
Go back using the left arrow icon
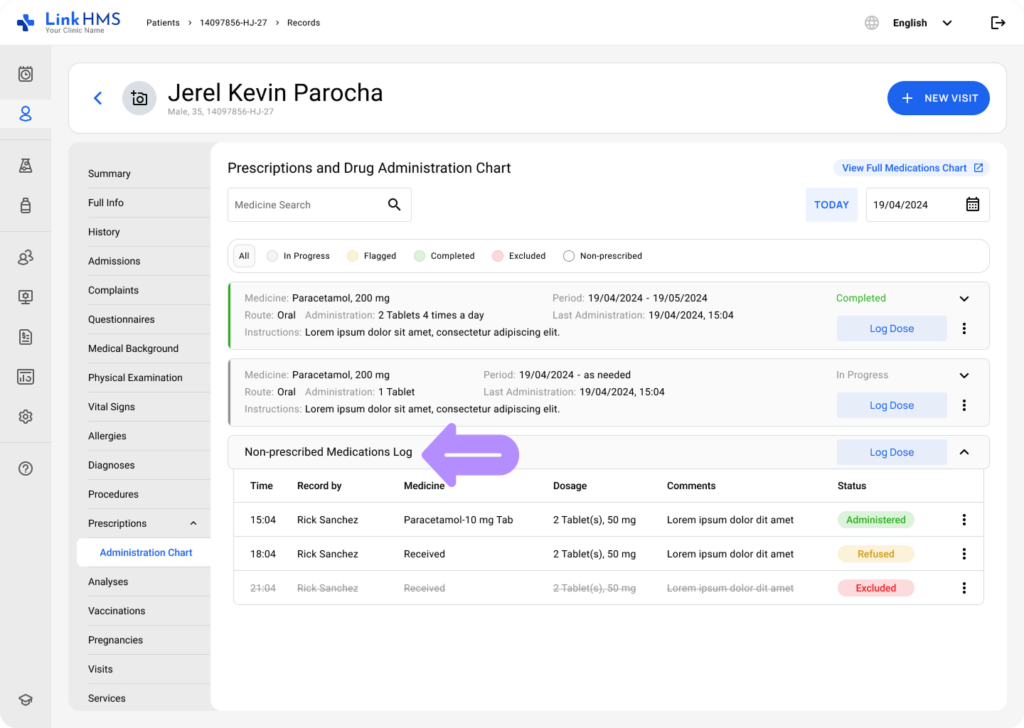(x=98, y=98)
